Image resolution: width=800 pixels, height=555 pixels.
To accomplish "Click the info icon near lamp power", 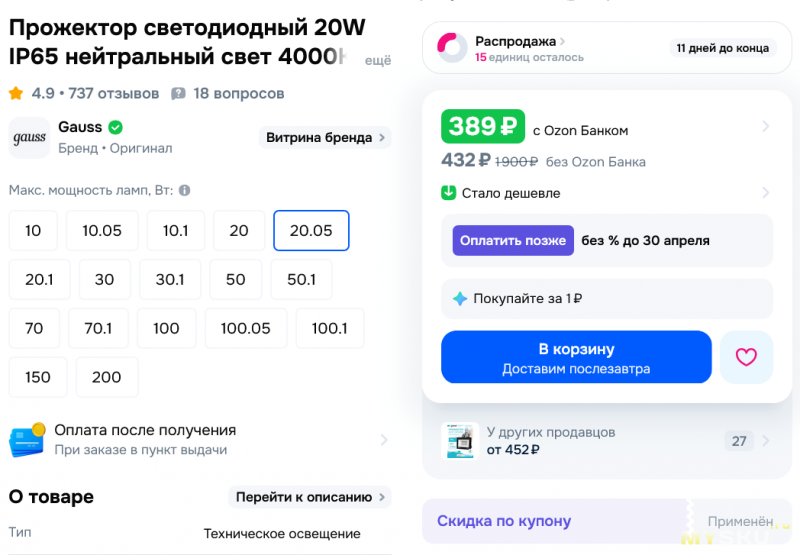I will (x=184, y=190).
